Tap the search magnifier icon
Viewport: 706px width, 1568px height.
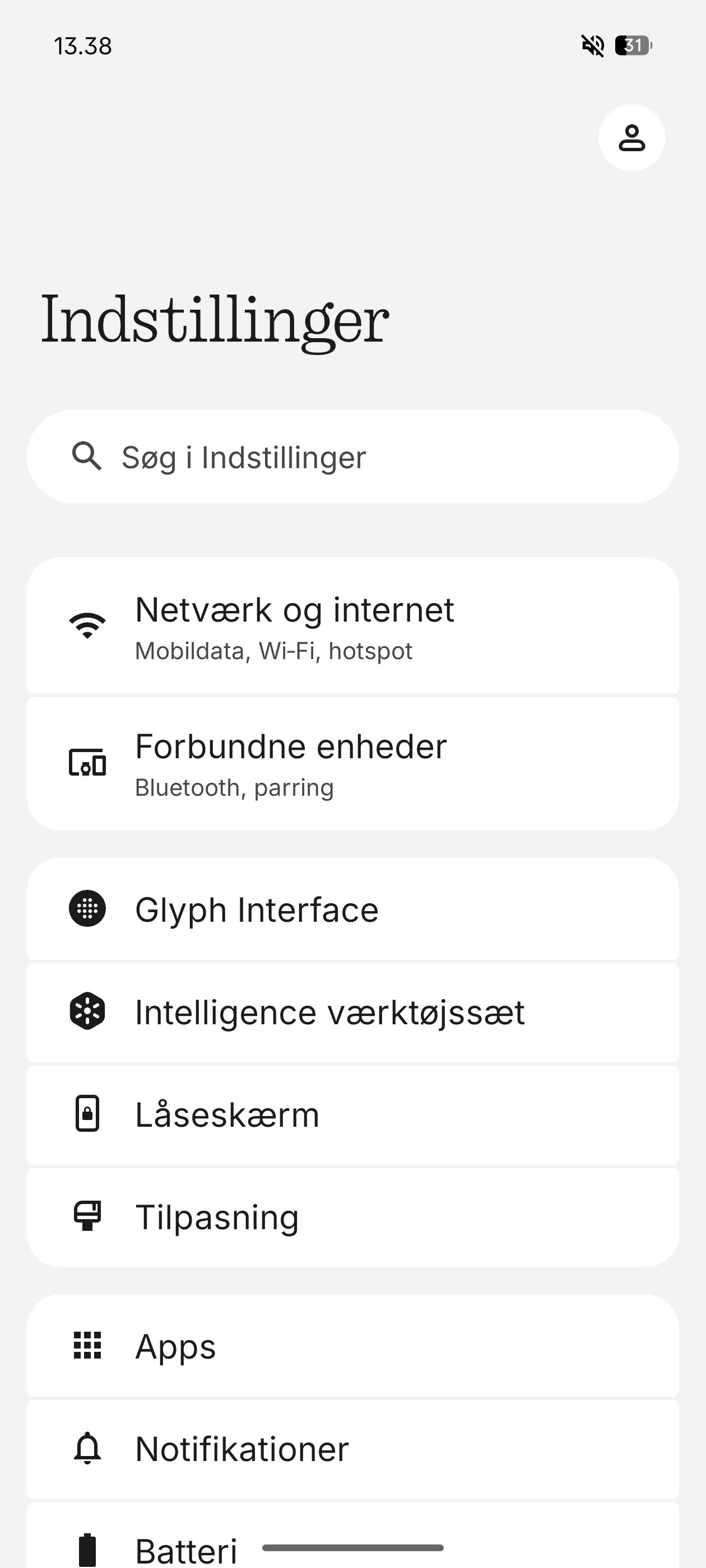pyautogui.click(x=86, y=456)
